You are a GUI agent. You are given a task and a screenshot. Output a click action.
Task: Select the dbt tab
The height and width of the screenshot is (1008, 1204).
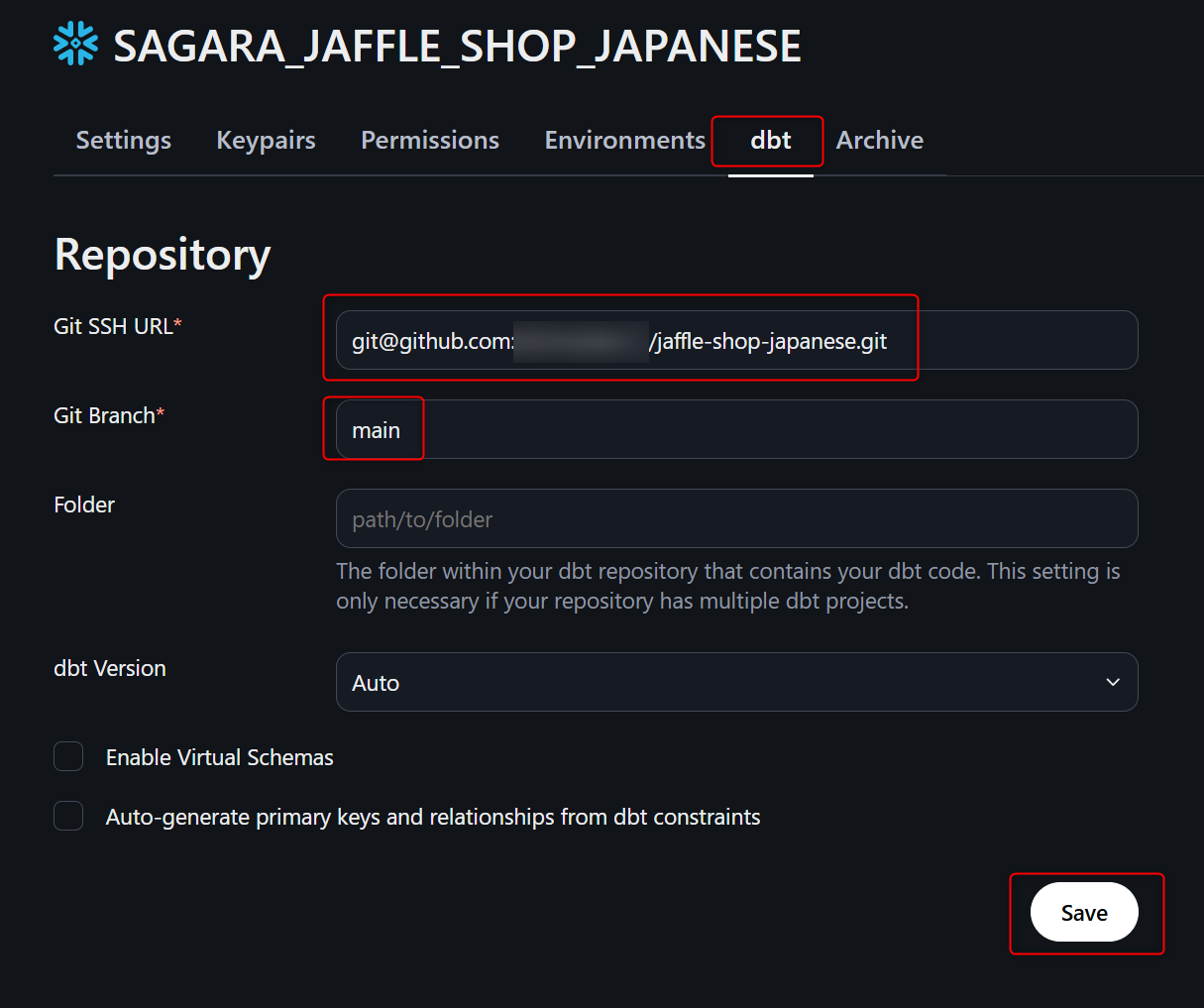coord(770,140)
